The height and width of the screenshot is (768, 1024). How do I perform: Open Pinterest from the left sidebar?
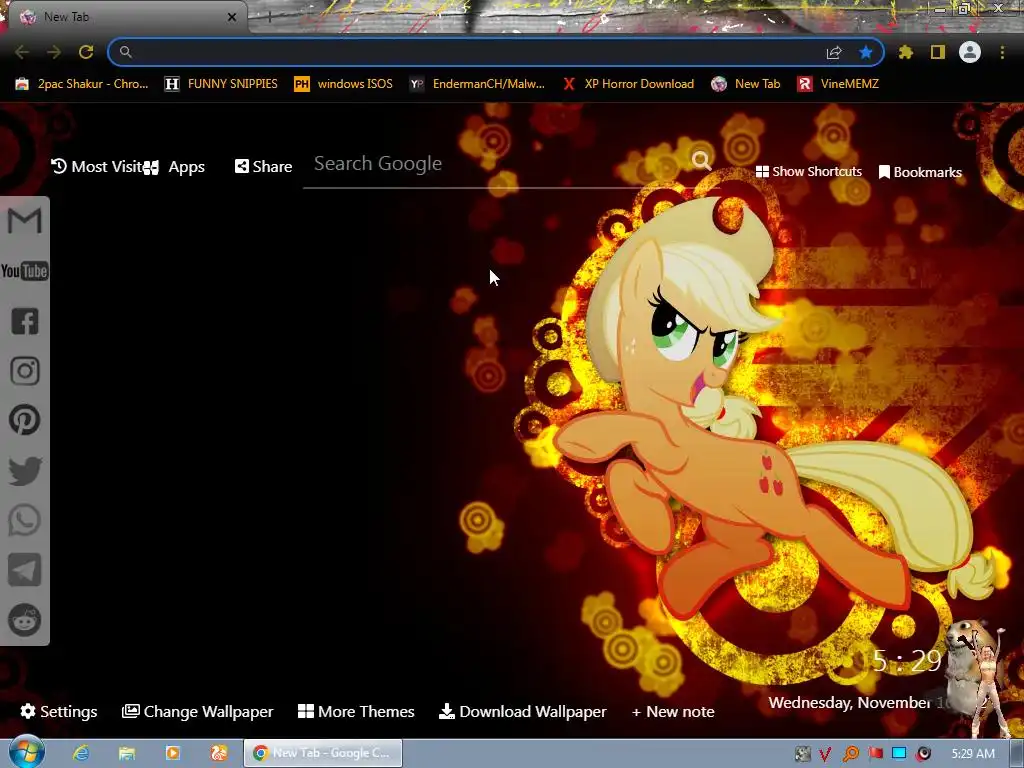click(x=25, y=420)
